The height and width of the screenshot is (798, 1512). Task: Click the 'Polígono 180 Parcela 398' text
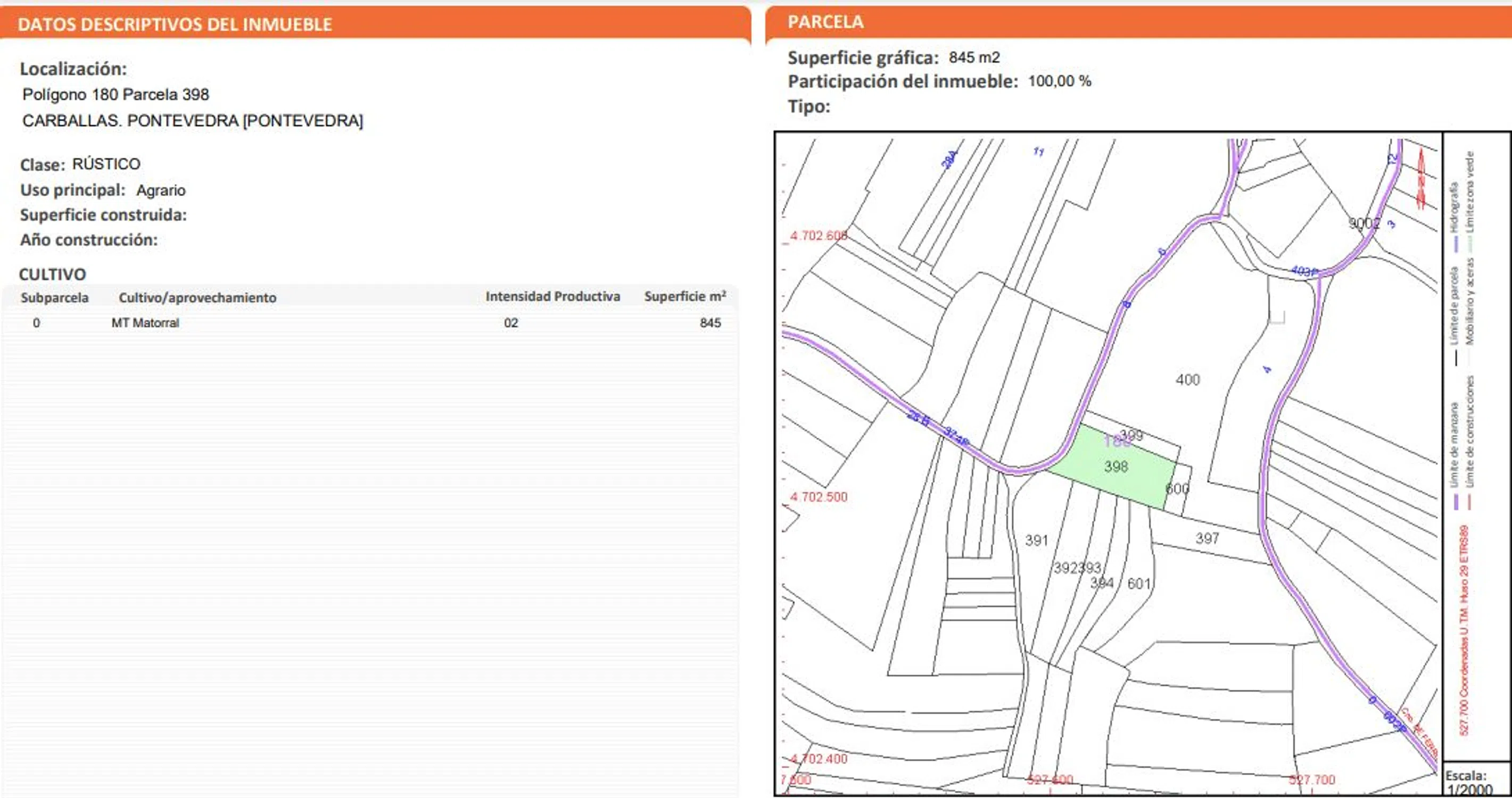tap(115, 95)
